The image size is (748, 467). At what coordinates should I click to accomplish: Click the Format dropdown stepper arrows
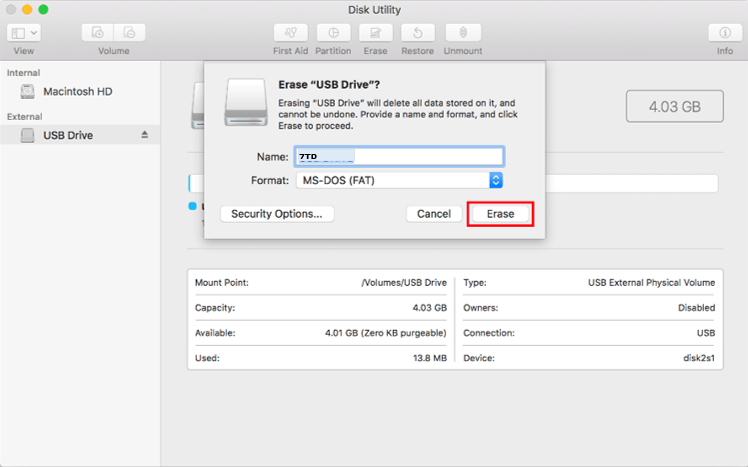coord(496,180)
